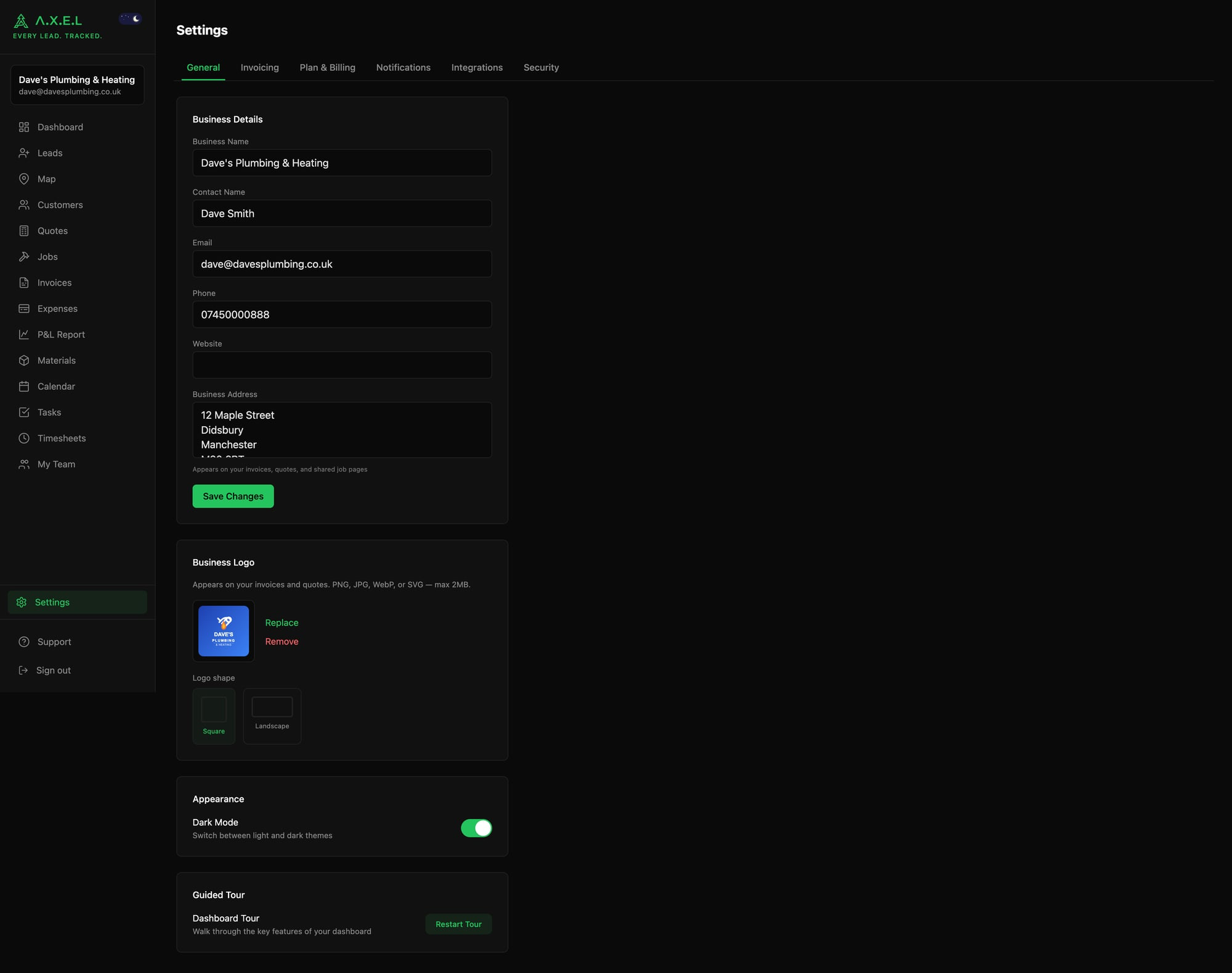Choose the Square logo shape option
This screenshot has height=973, width=1232.
coord(213,716)
